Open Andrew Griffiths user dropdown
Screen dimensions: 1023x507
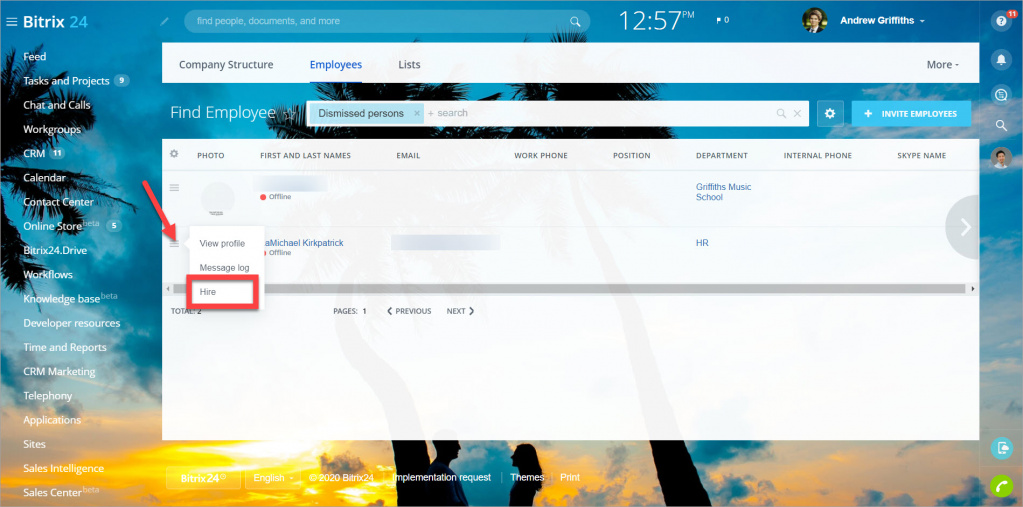click(882, 21)
